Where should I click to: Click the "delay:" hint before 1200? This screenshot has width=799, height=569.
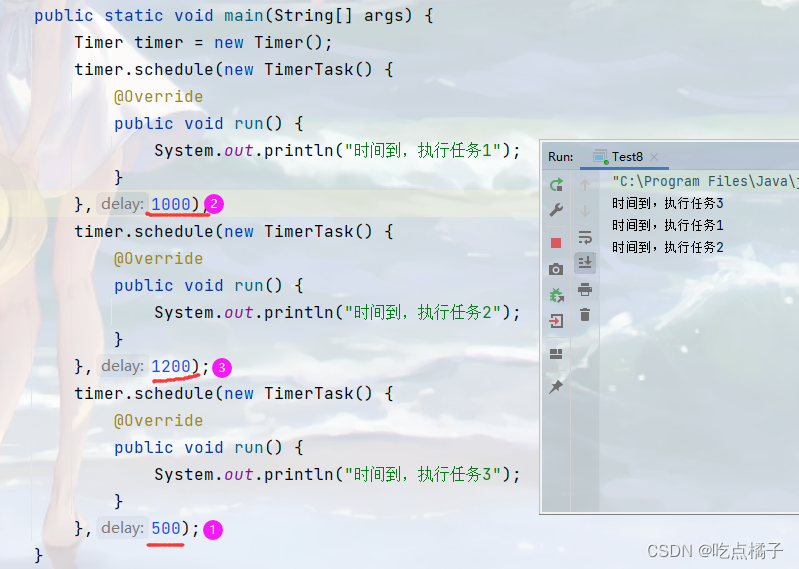(122, 366)
